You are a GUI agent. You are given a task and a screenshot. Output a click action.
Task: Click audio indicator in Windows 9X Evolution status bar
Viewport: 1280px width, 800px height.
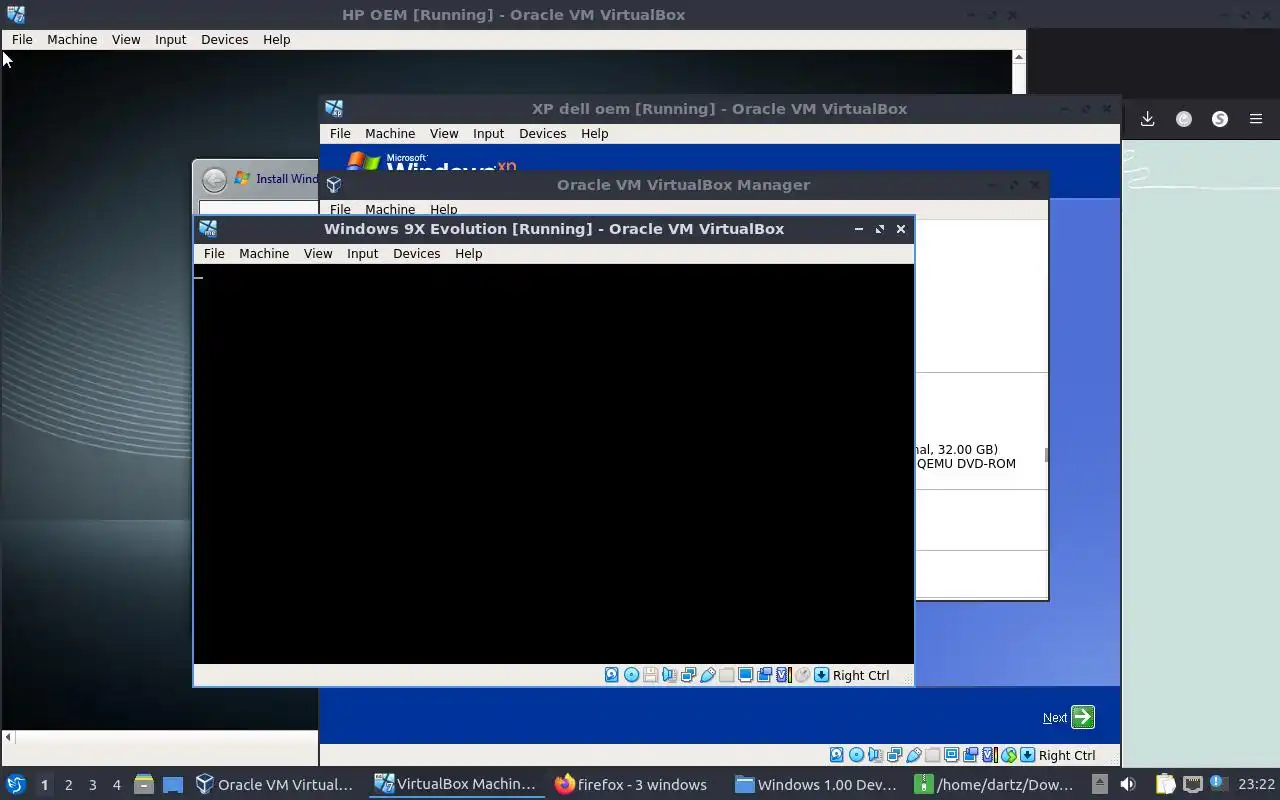point(669,675)
